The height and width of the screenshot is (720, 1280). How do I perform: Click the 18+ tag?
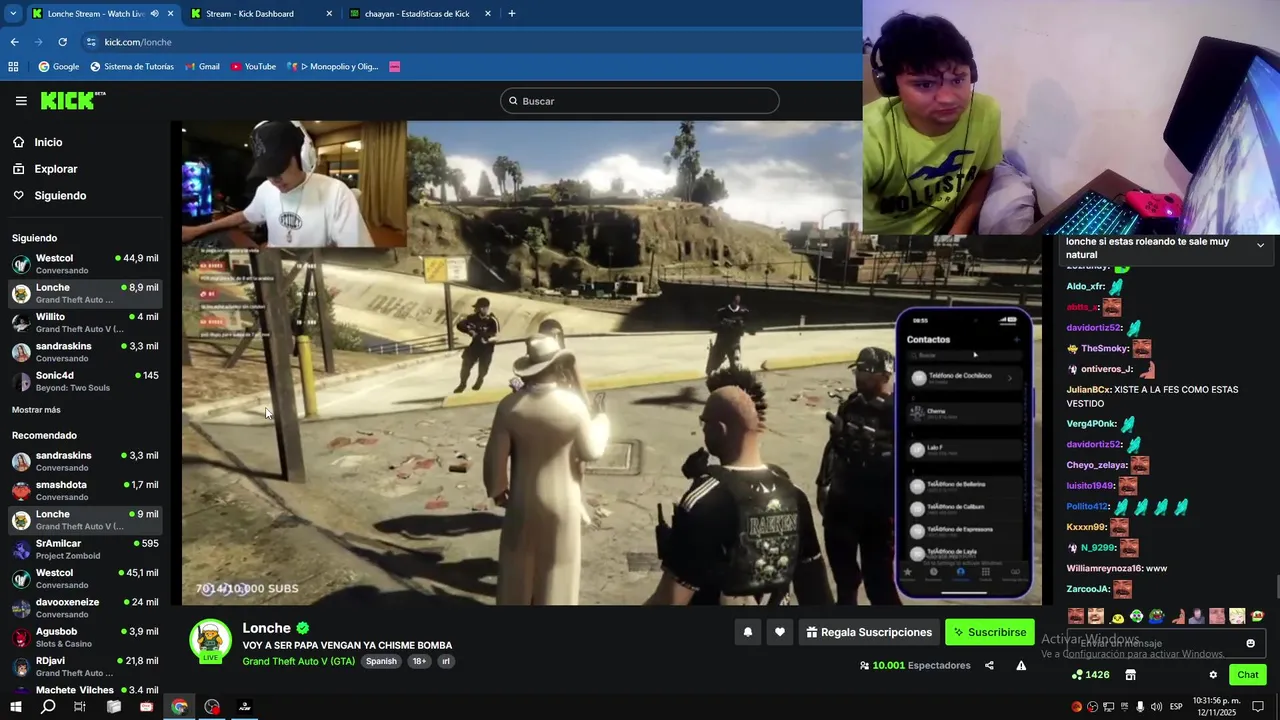[419, 661]
